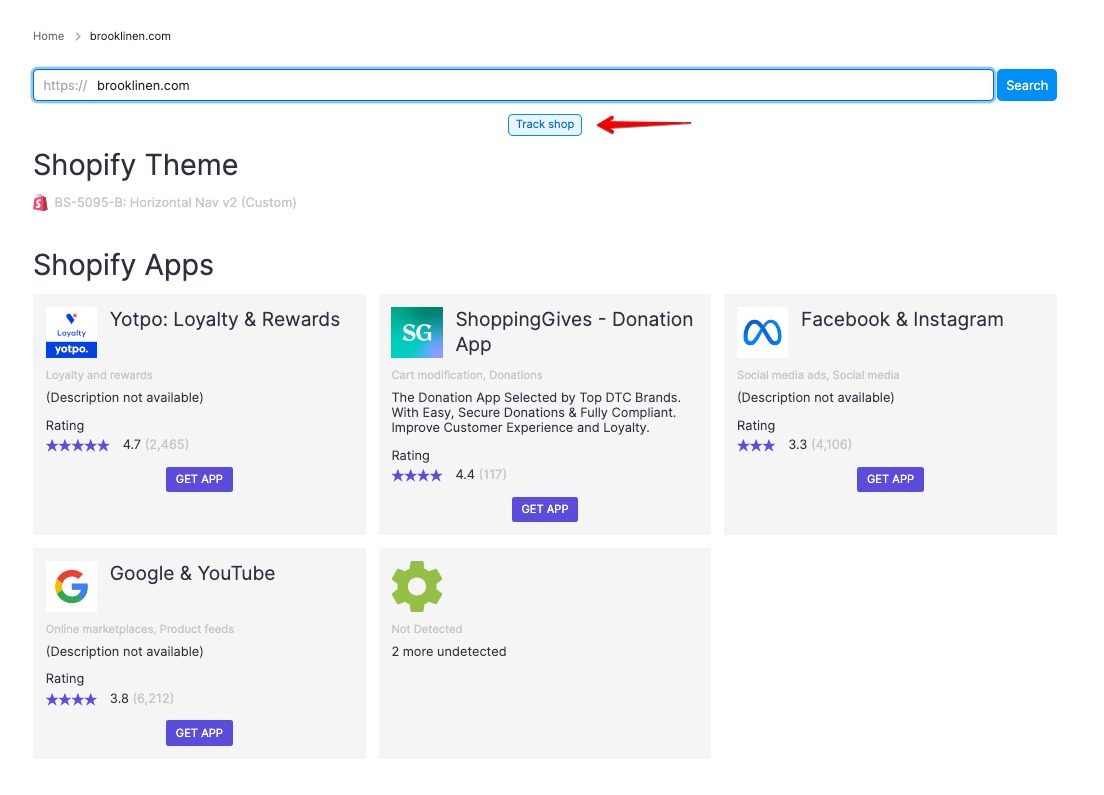Select the brooklinen.com breadcrumb item
The width and height of the screenshot is (1104, 795).
coord(130,36)
